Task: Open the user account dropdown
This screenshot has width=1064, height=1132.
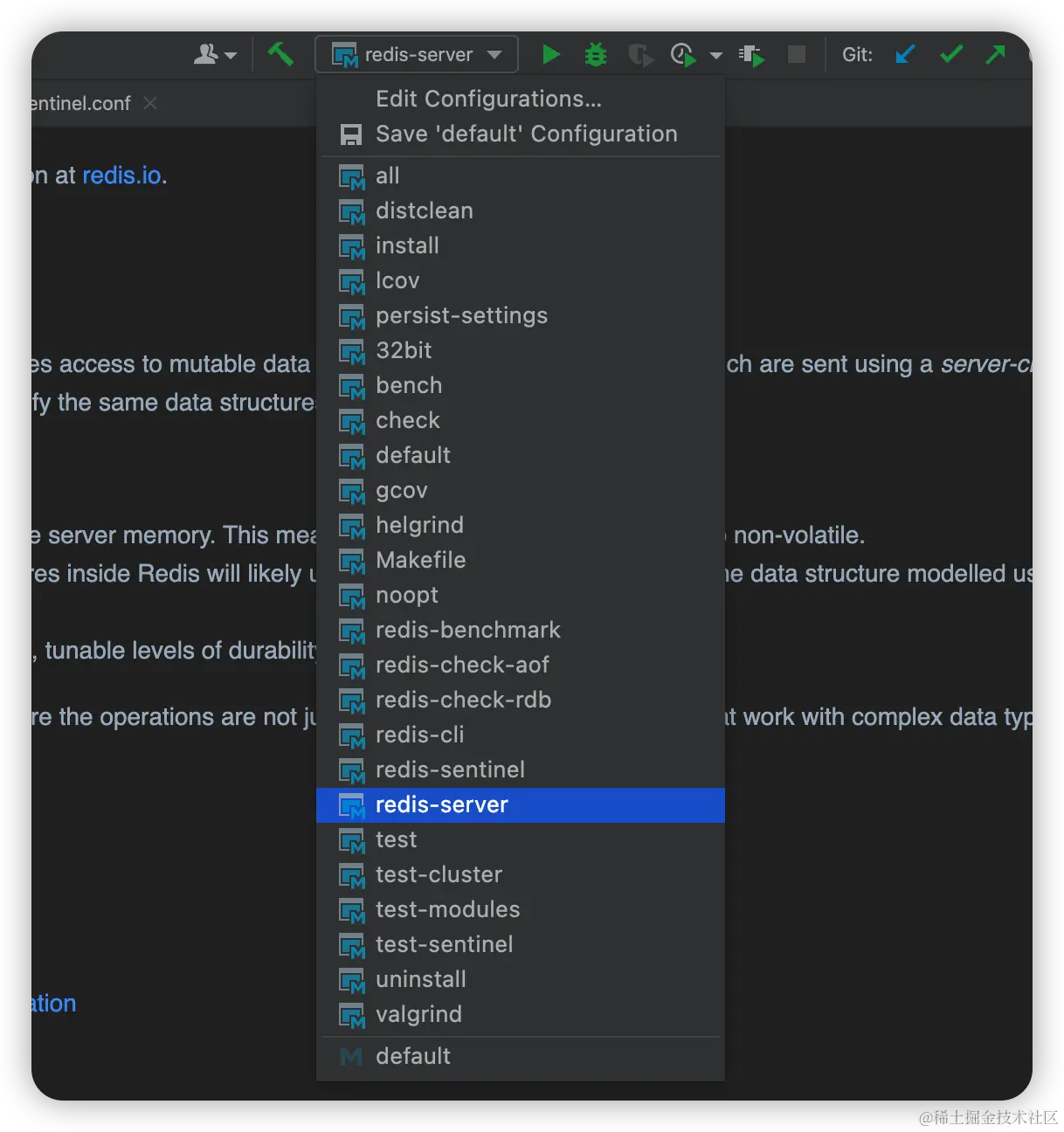Action: tap(215, 54)
